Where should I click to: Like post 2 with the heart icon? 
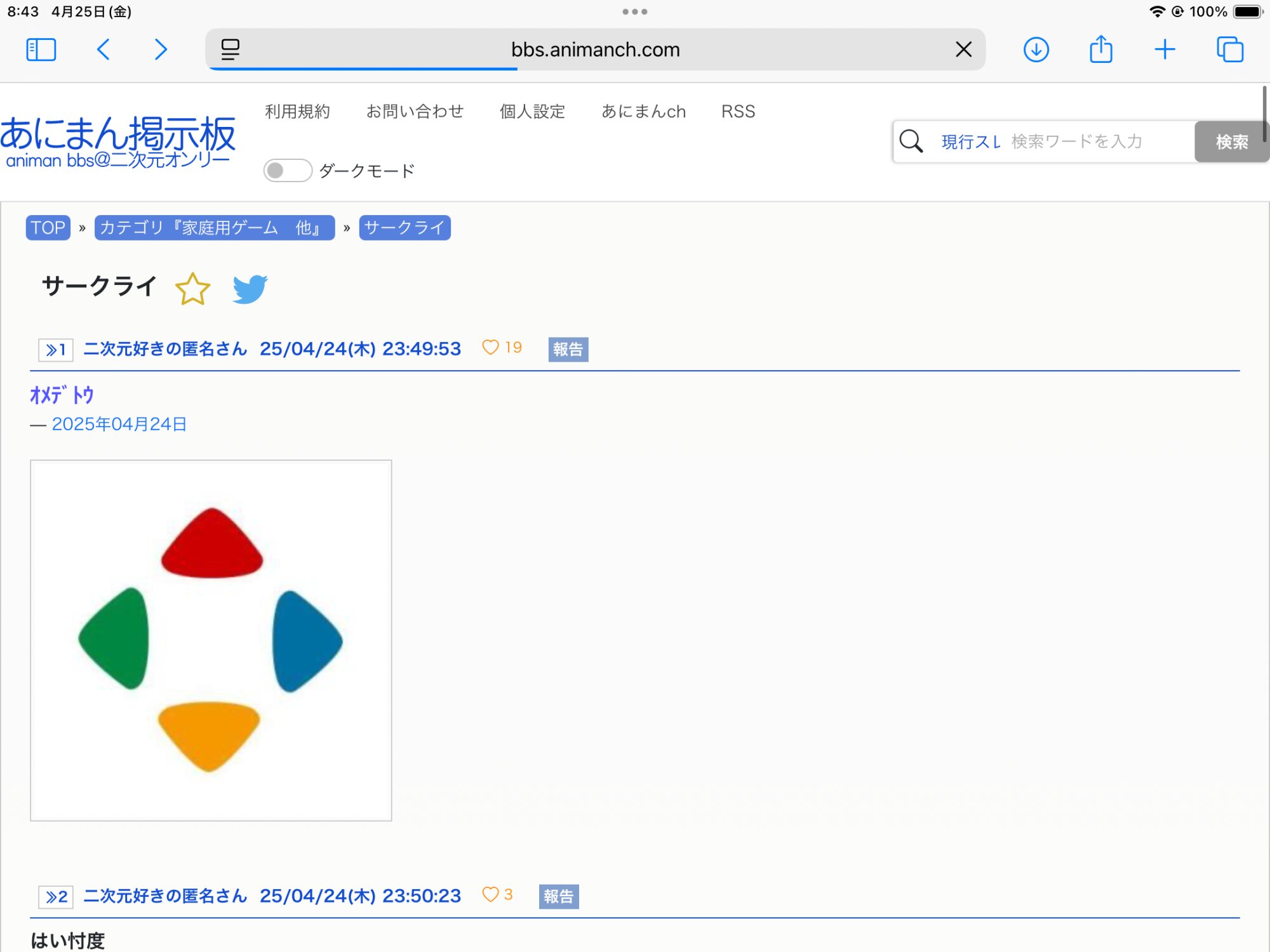[490, 895]
